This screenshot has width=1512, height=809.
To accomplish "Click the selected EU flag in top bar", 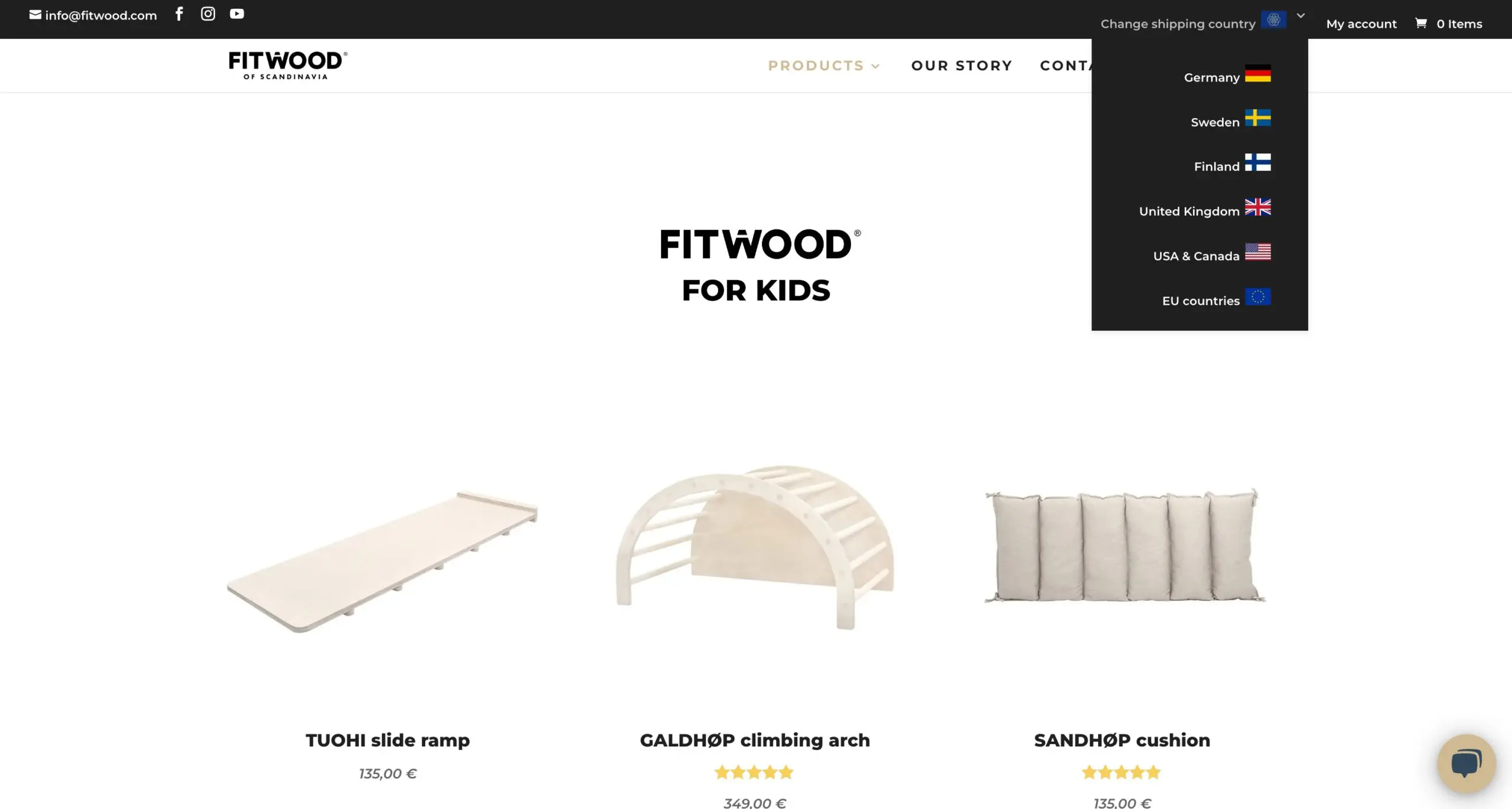I will [x=1273, y=19].
